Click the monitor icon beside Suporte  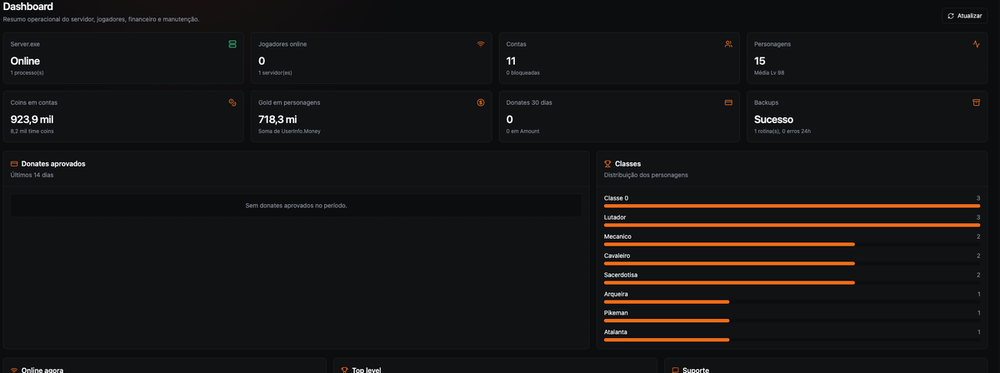point(675,370)
